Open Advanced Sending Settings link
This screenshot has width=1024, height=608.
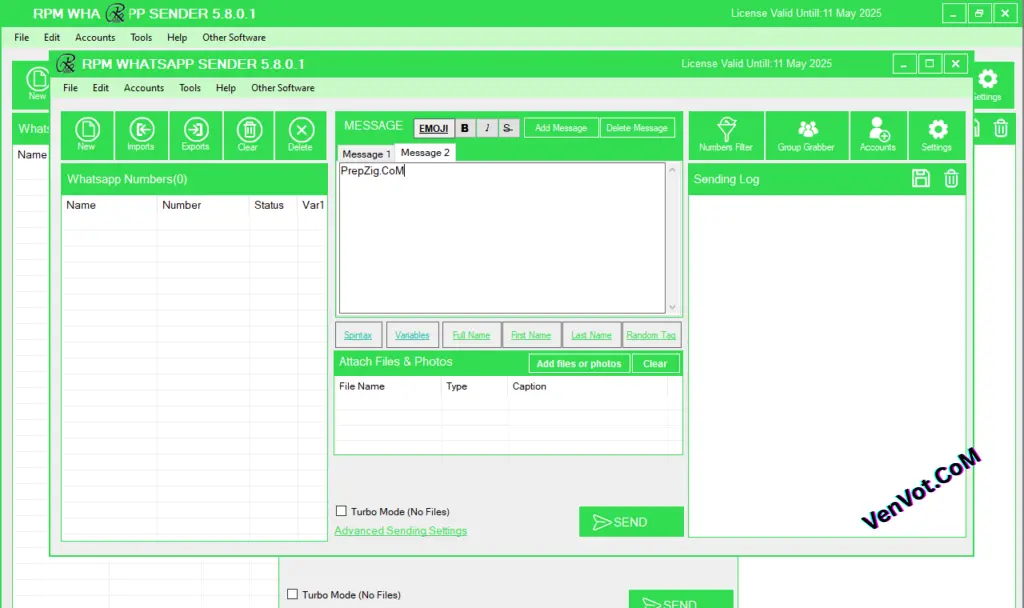click(x=400, y=531)
